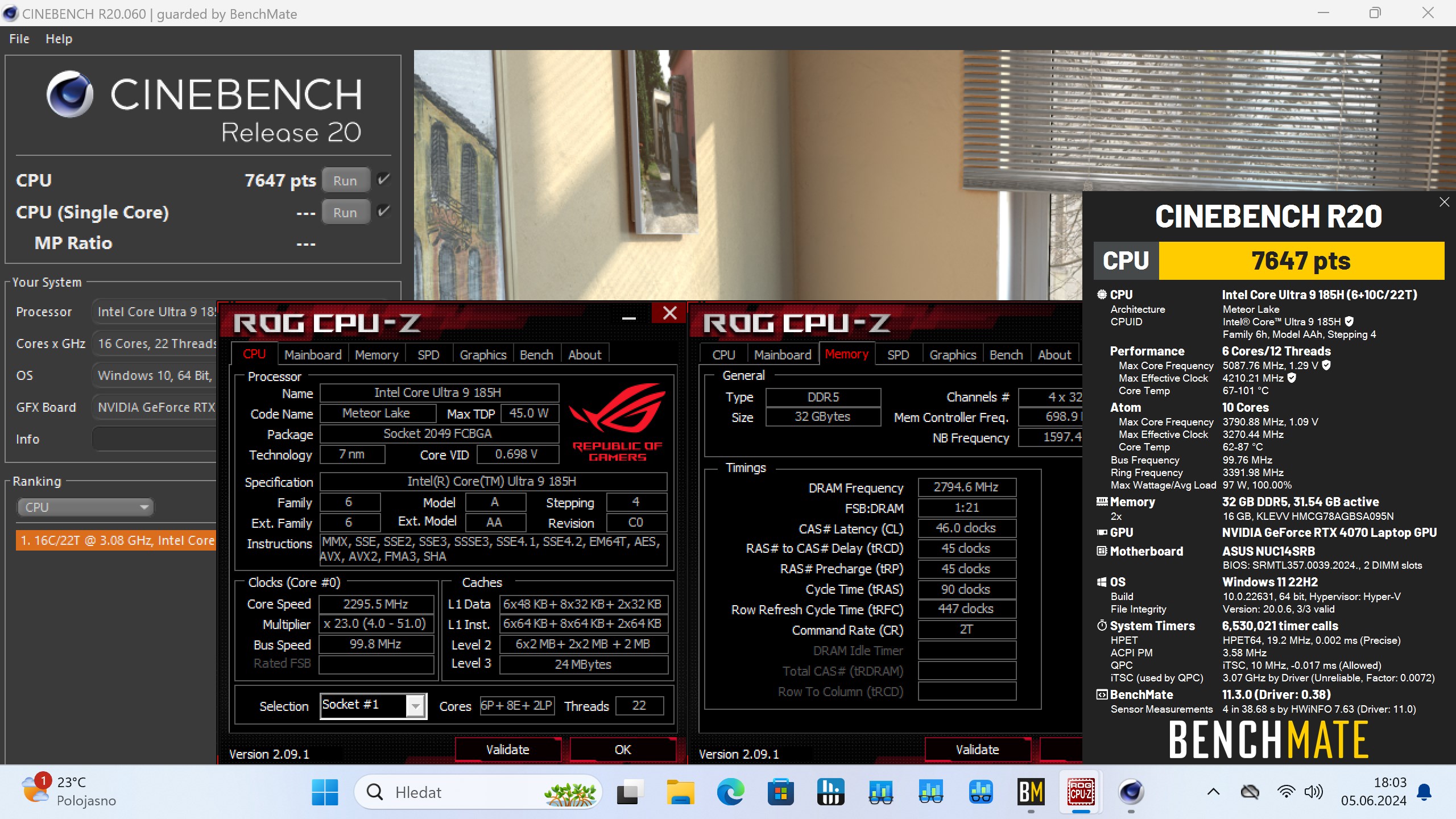Image resolution: width=1456 pixels, height=819 pixels.
Task: Open Microsoft Store from the taskbar
Action: (x=780, y=792)
